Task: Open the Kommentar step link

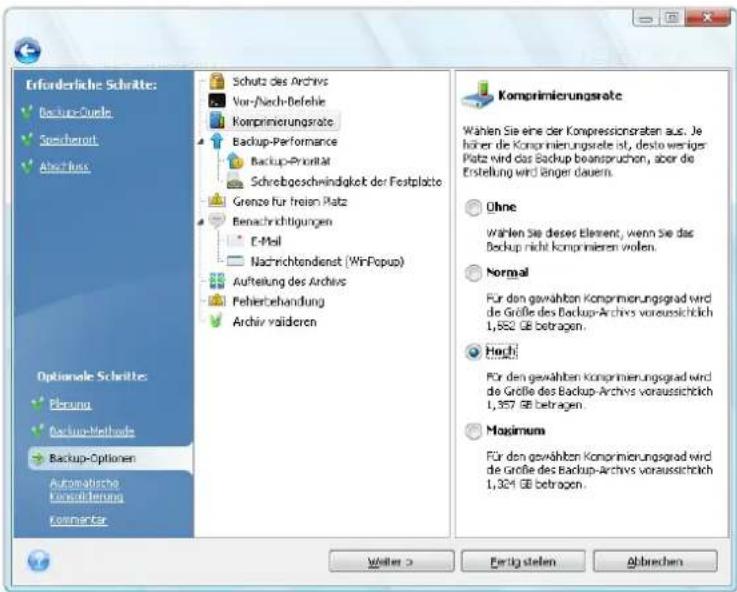Action: click(78, 520)
